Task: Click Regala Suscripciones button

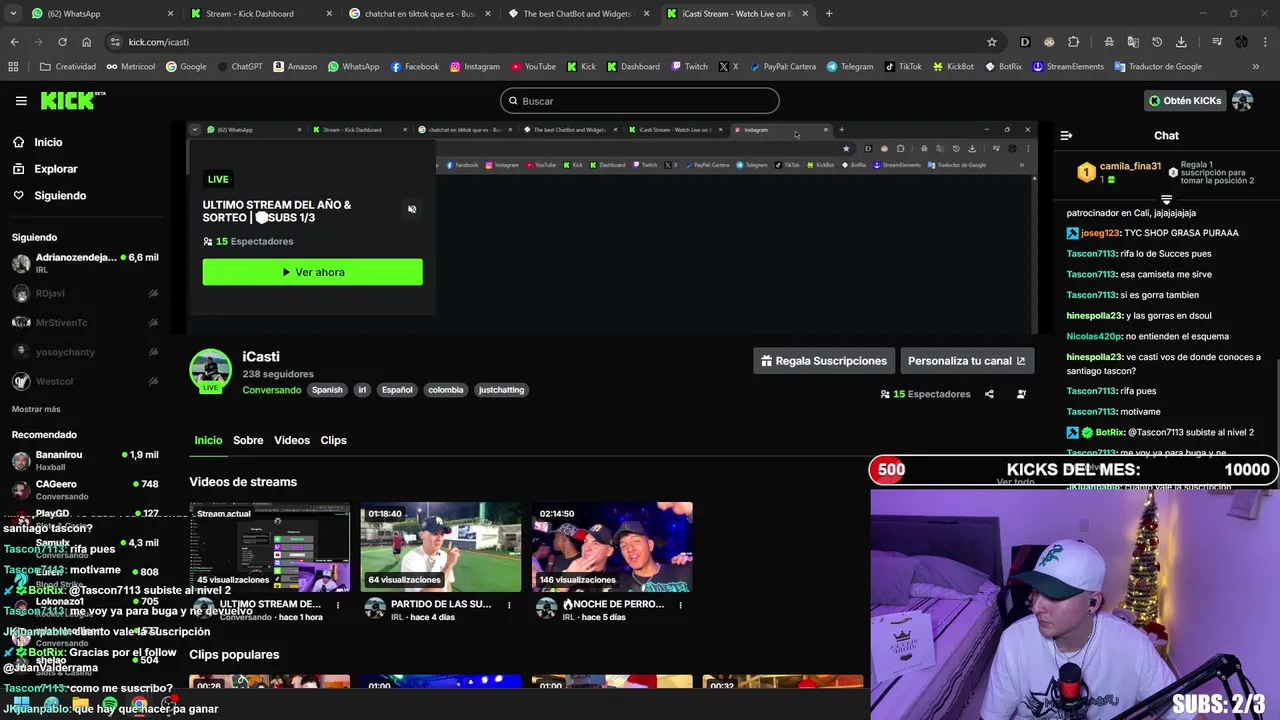Action: pos(824,361)
